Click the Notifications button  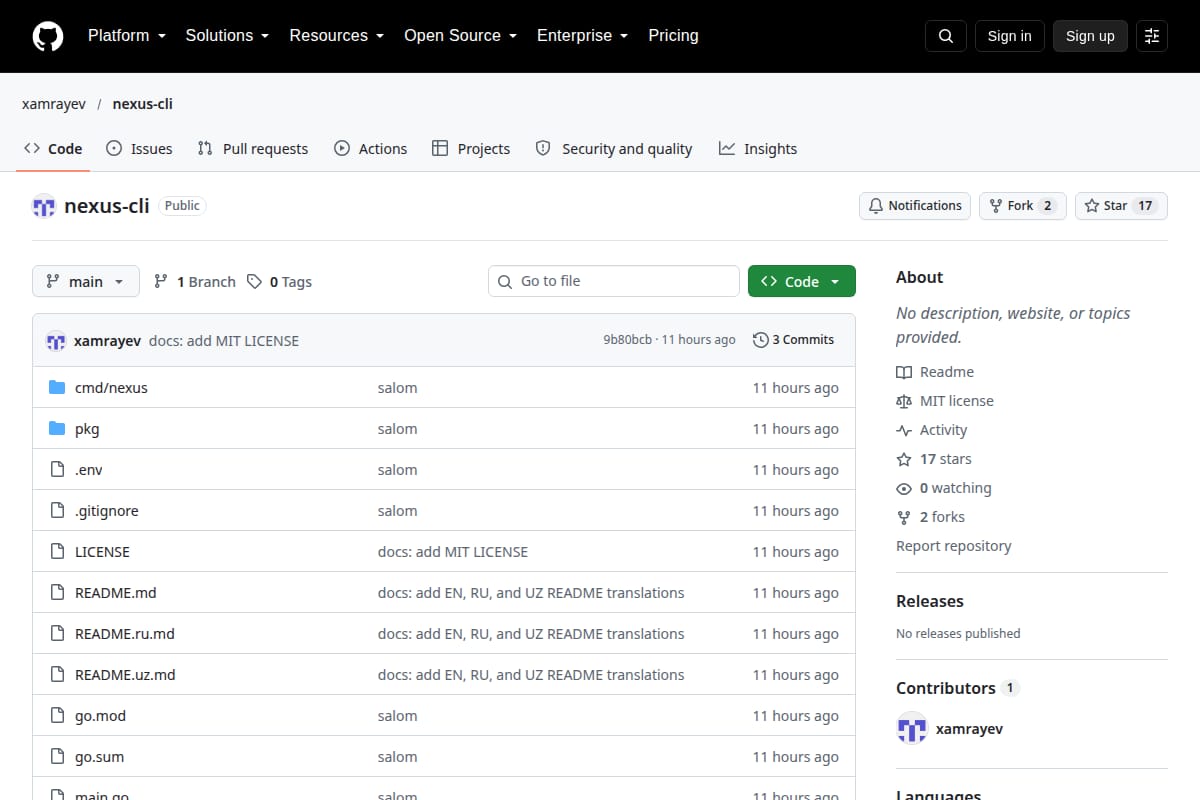click(915, 206)
